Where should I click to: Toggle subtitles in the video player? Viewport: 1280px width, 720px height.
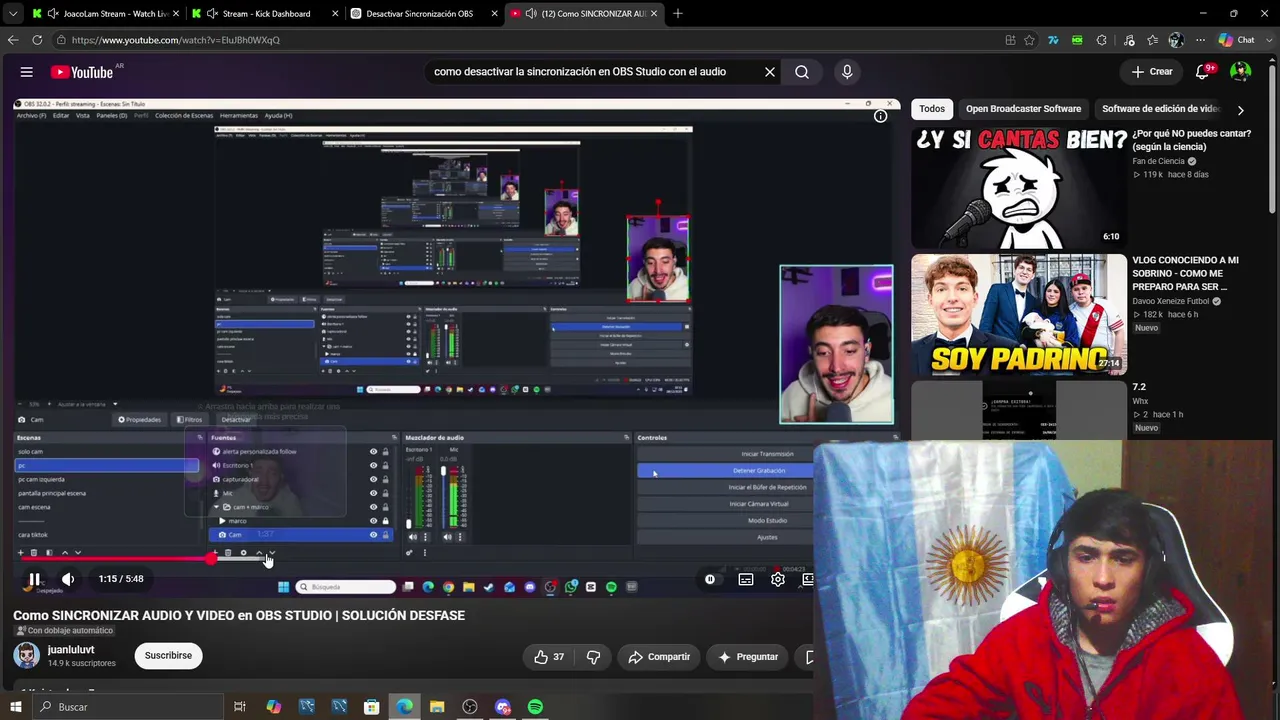(746, 579)
